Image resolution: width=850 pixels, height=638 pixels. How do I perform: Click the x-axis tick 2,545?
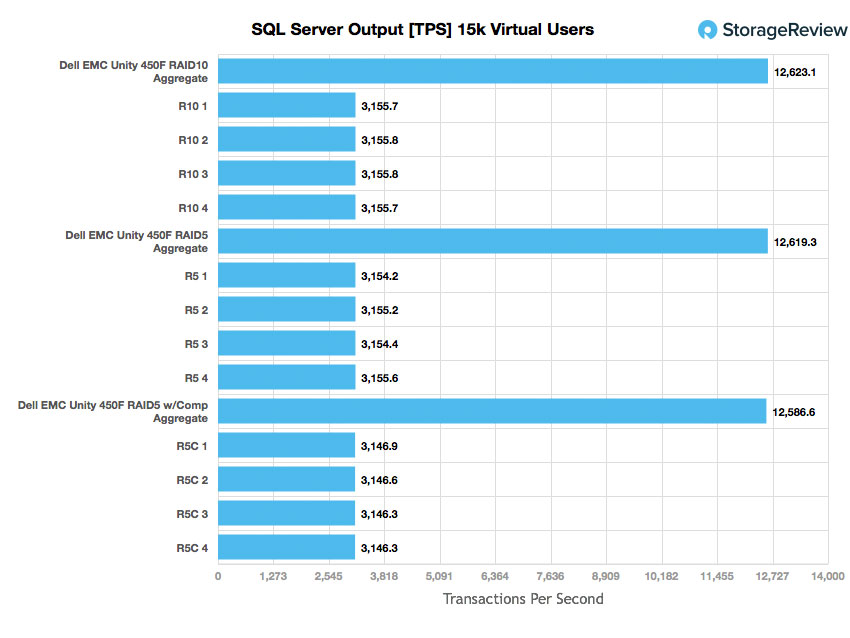(329, 576)
